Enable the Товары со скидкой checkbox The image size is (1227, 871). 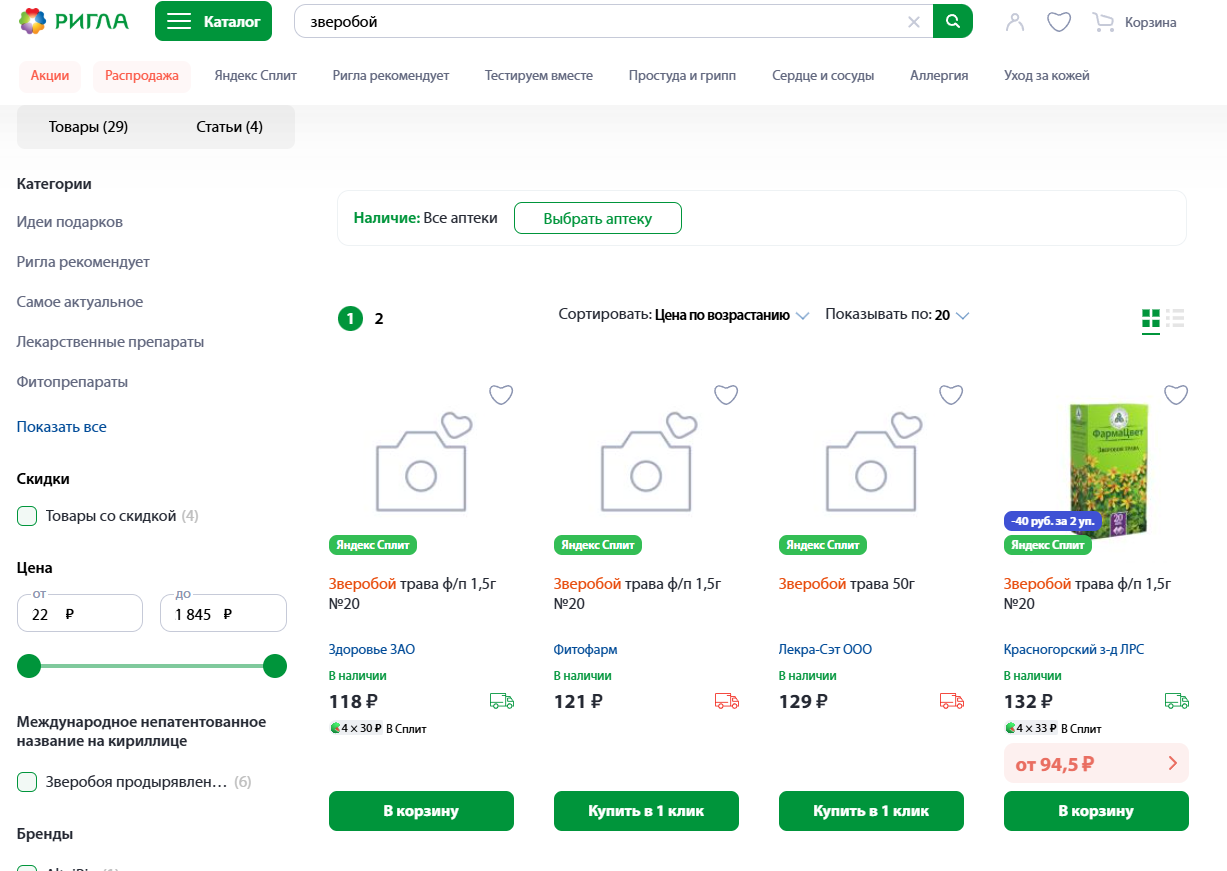click(x=28, y=516)
